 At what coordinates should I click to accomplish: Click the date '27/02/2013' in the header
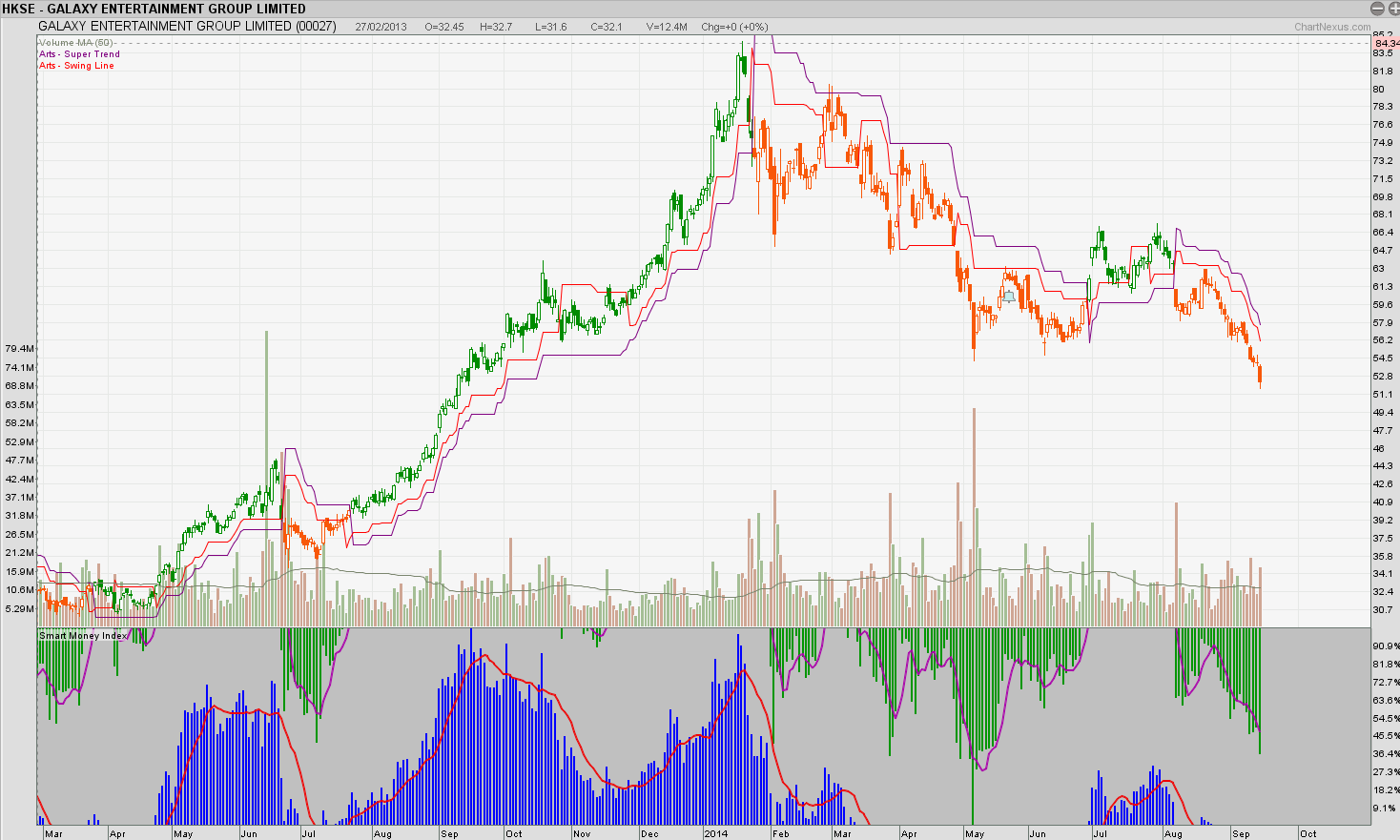[x=381, y=27]
